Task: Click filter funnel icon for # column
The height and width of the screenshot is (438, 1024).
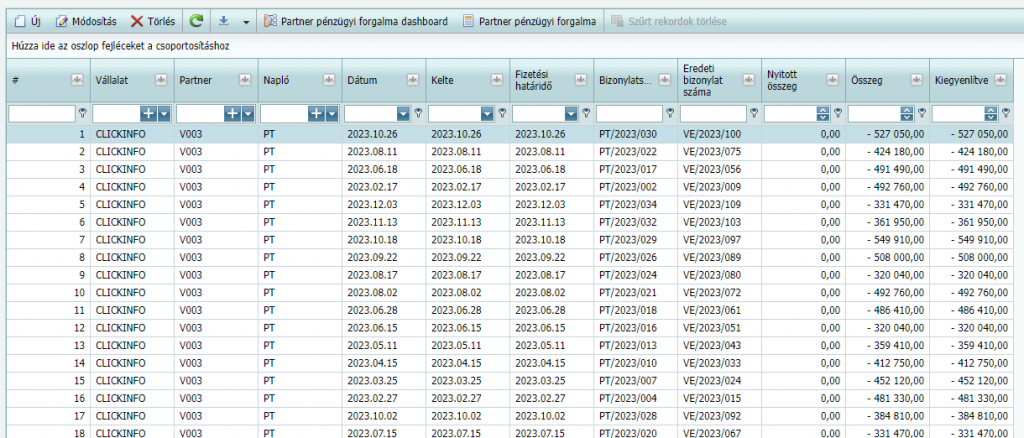Action: [83, 114]
